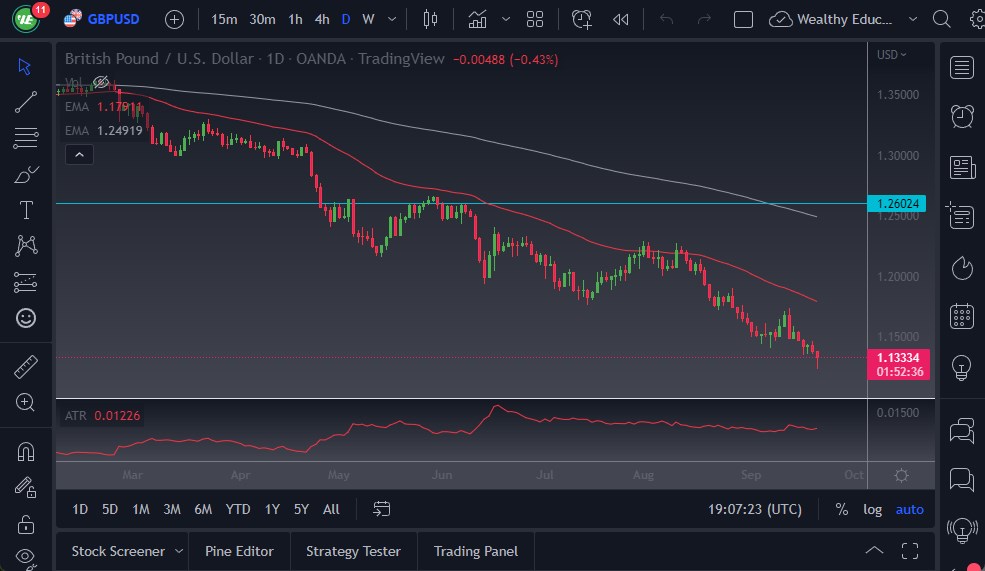Expand the Stock Screener dropdown
The height and width of the screenshot is (571, 985).
(178, 551)
